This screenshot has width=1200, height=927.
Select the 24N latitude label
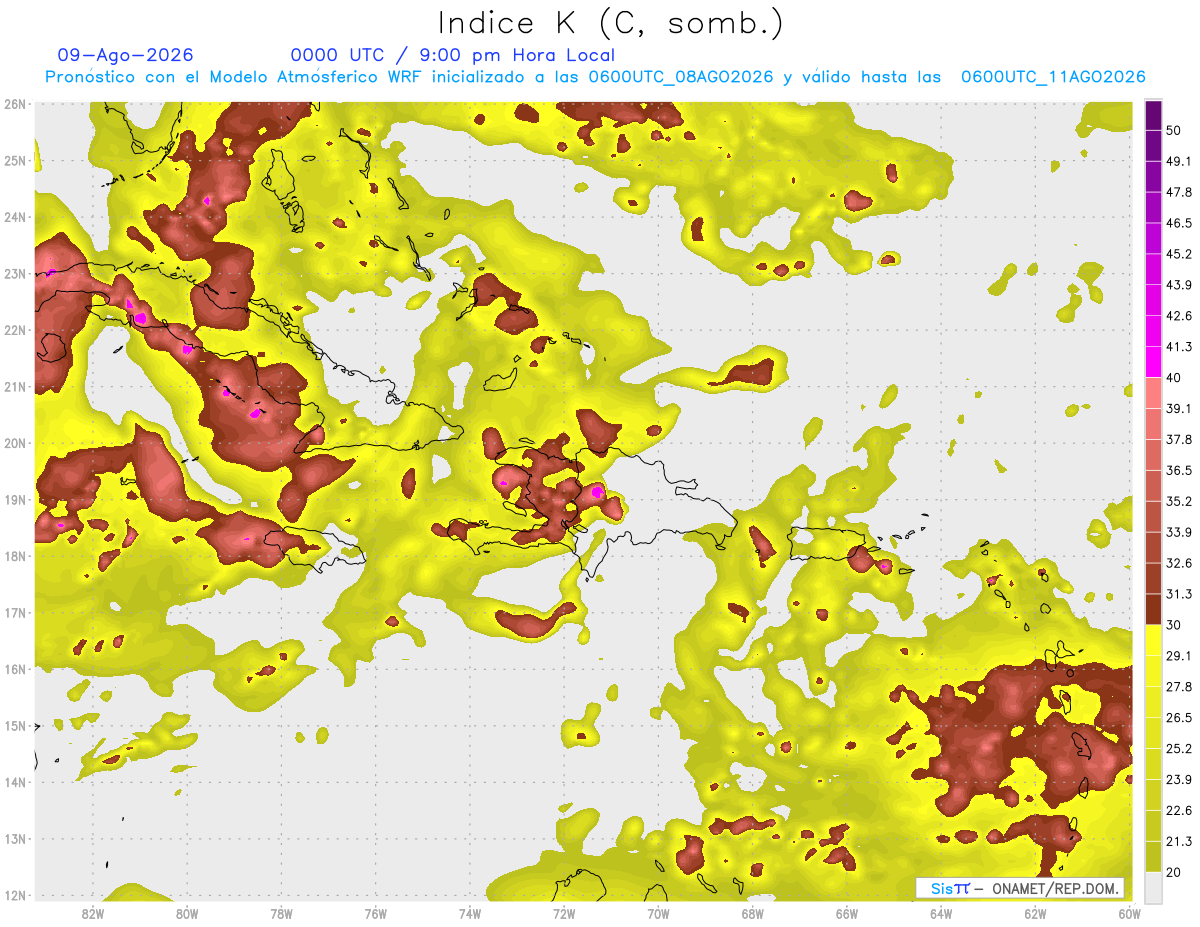point(15,217)
